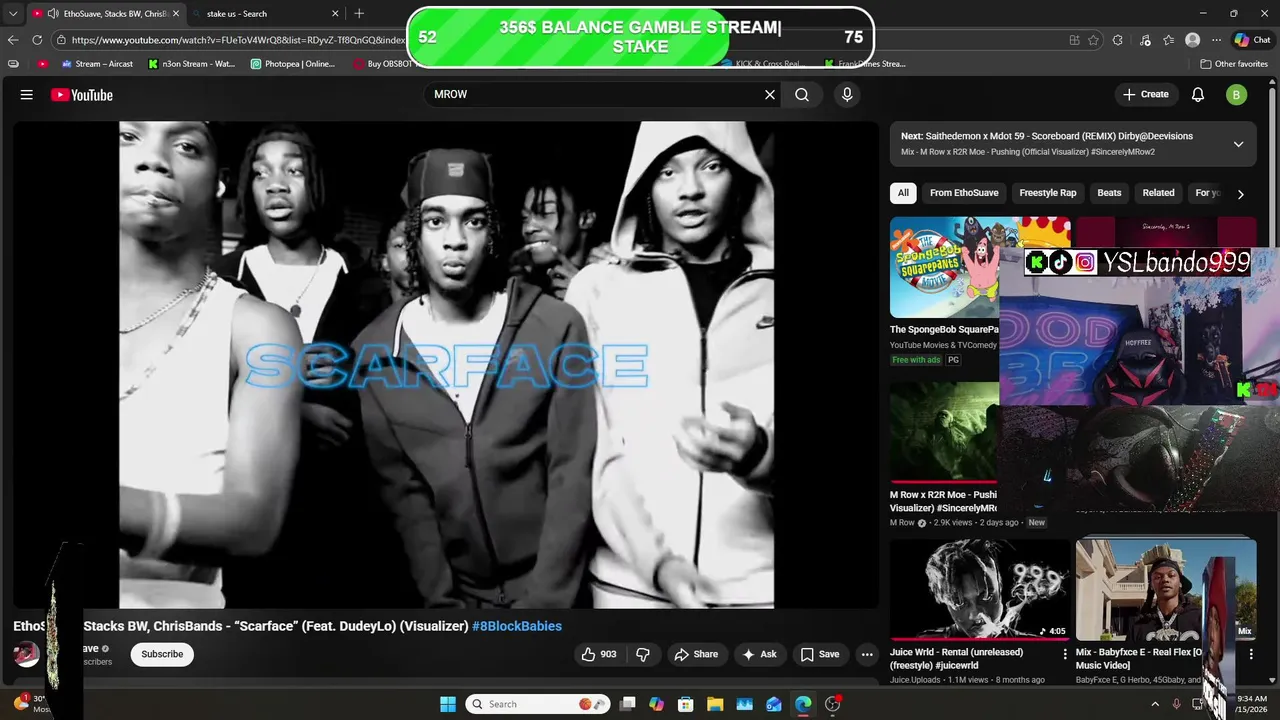1280x720 pixels.
Task: Select the Freestyle Rap chip
Action: pyautogui.click(x=1048, y=193)
